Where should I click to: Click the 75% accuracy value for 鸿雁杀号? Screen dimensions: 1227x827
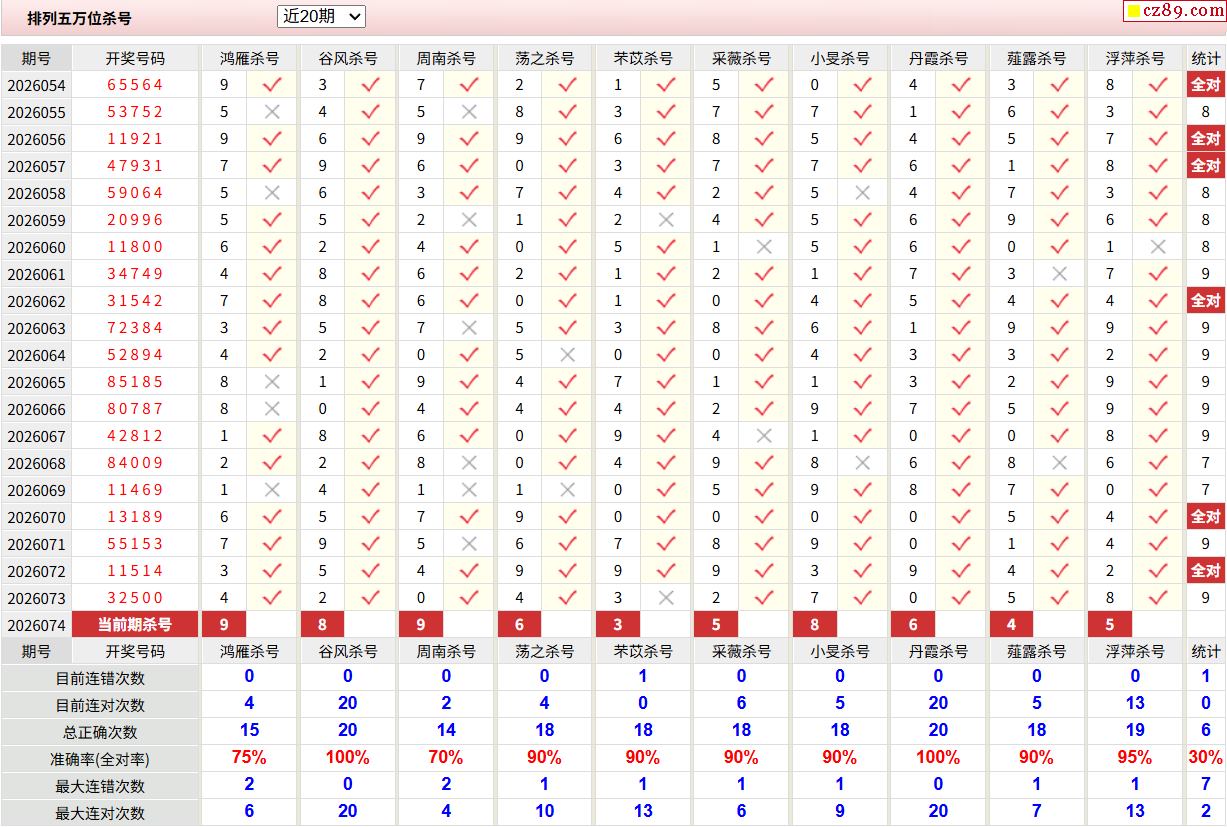tap(249, 758)
